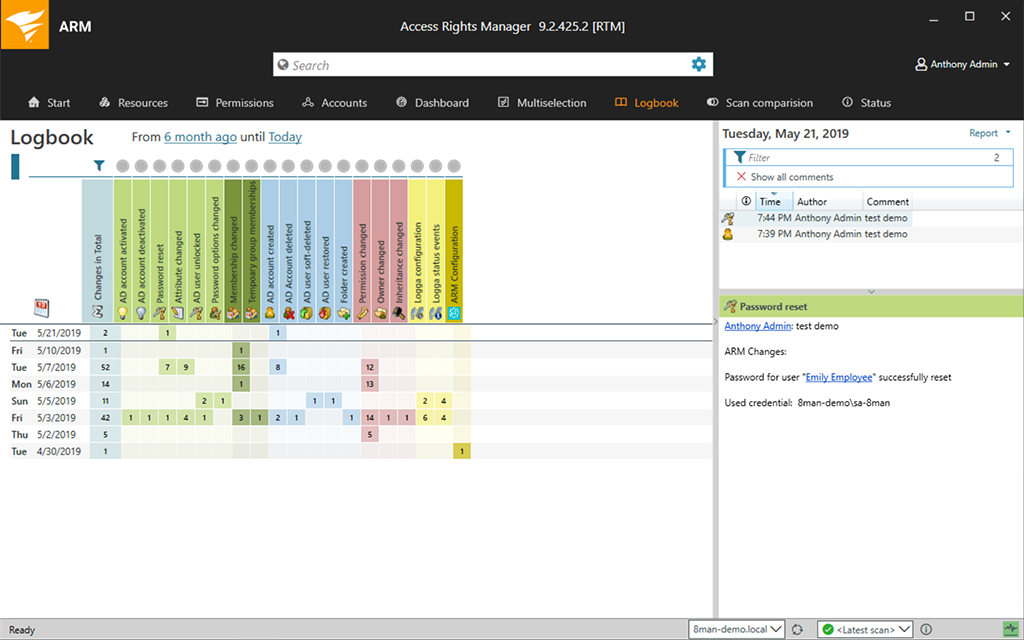Click the refresh icon next to 8man-demo.local
The image size is (1024, 640).
tap(797, 629)
